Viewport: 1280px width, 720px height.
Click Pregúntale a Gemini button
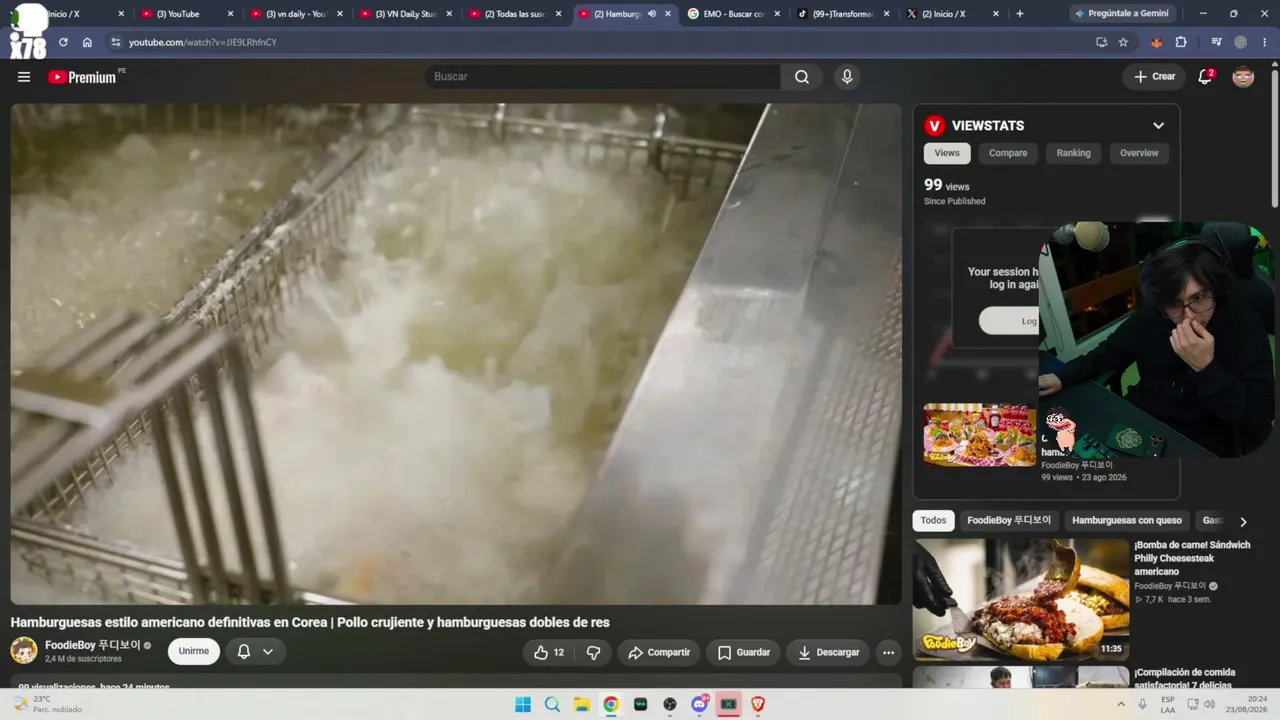[1121, 14]
